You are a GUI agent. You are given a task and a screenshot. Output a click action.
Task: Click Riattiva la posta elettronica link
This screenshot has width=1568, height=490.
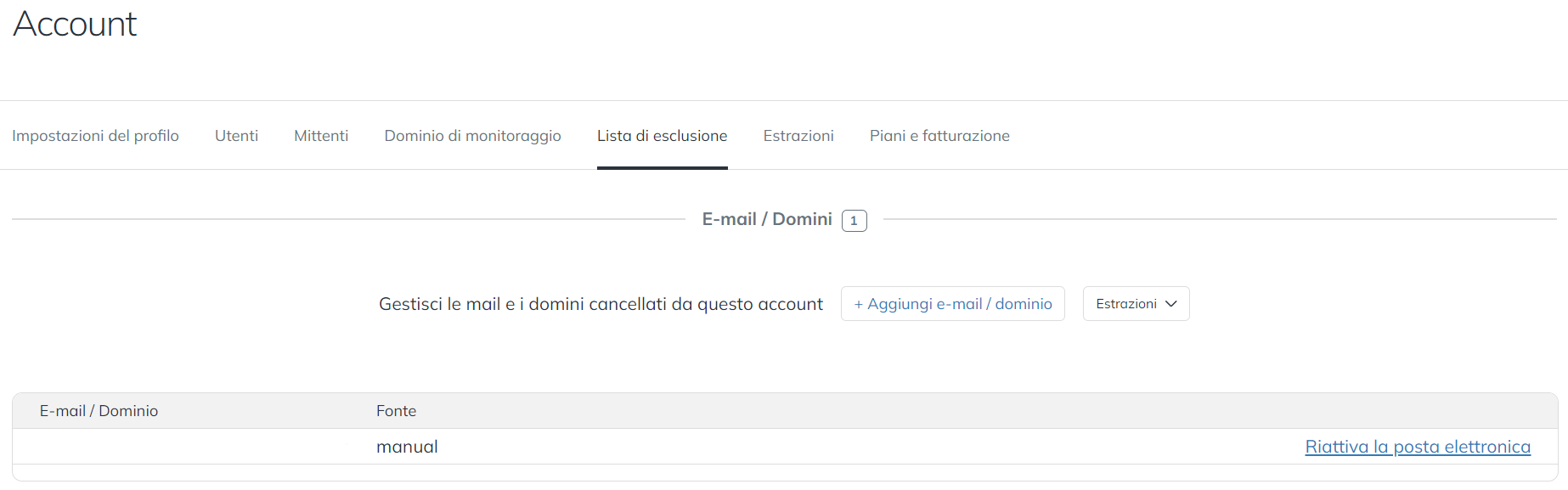click(1417, 447)
